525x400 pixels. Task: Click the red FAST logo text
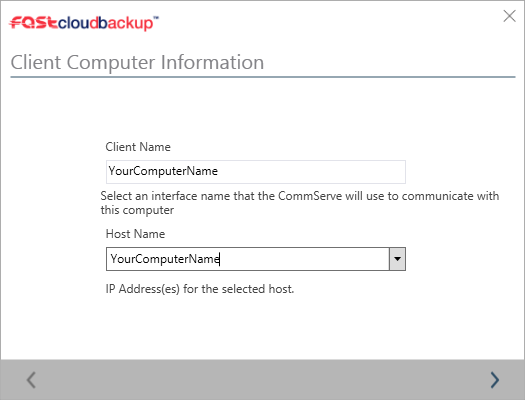click(x=33, y=23)
